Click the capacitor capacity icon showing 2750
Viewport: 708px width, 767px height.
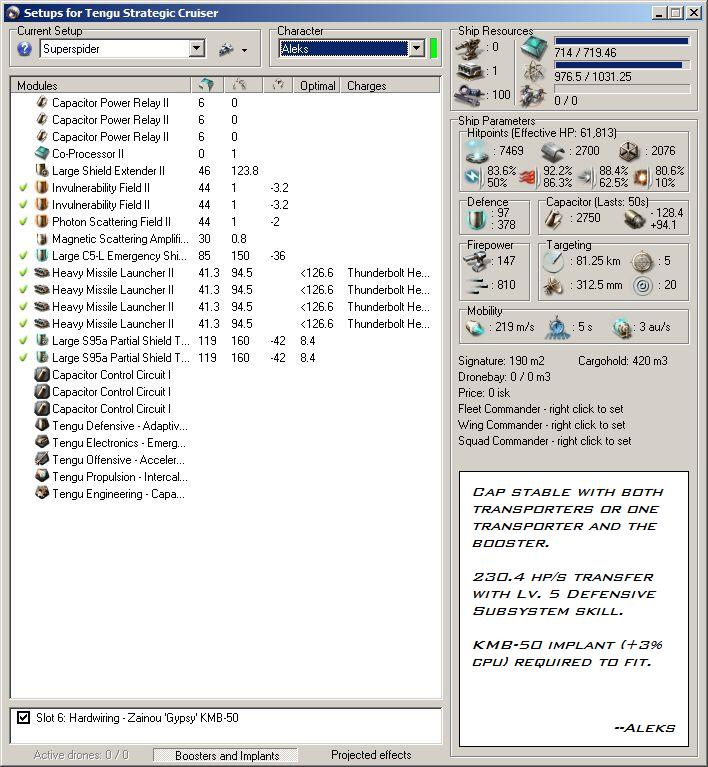pos(553,219)
